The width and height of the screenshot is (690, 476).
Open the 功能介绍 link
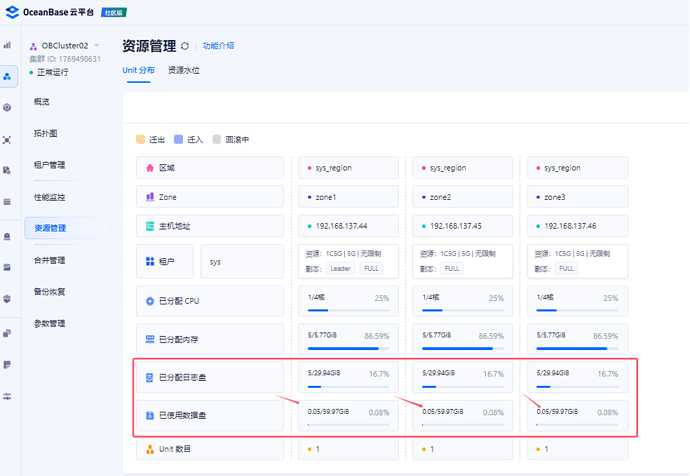pyautogui.click(x=218, y=46)
